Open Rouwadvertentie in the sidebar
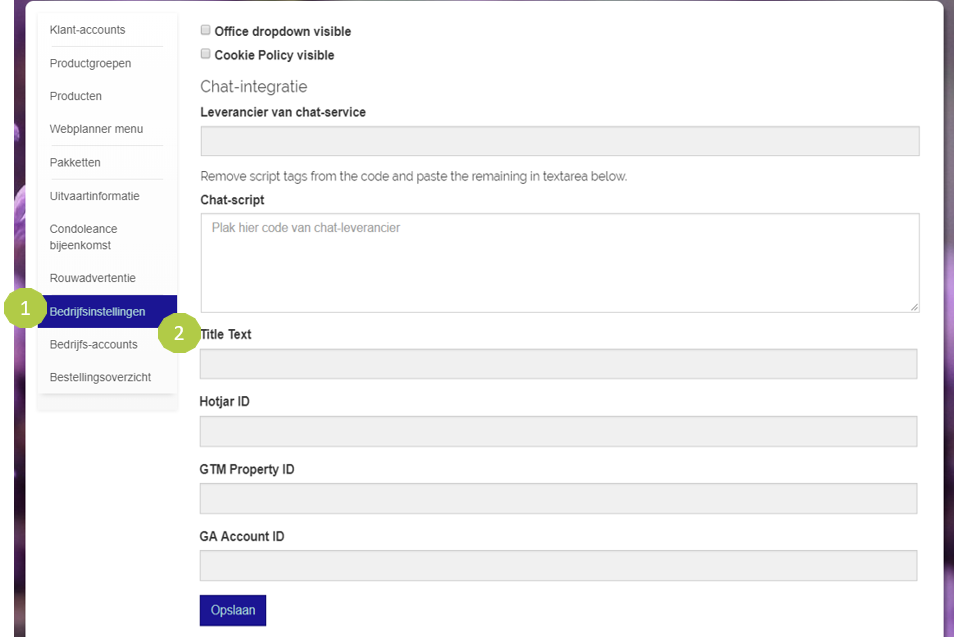This screenshot has height=637, width=954. (x=92, y=278)
